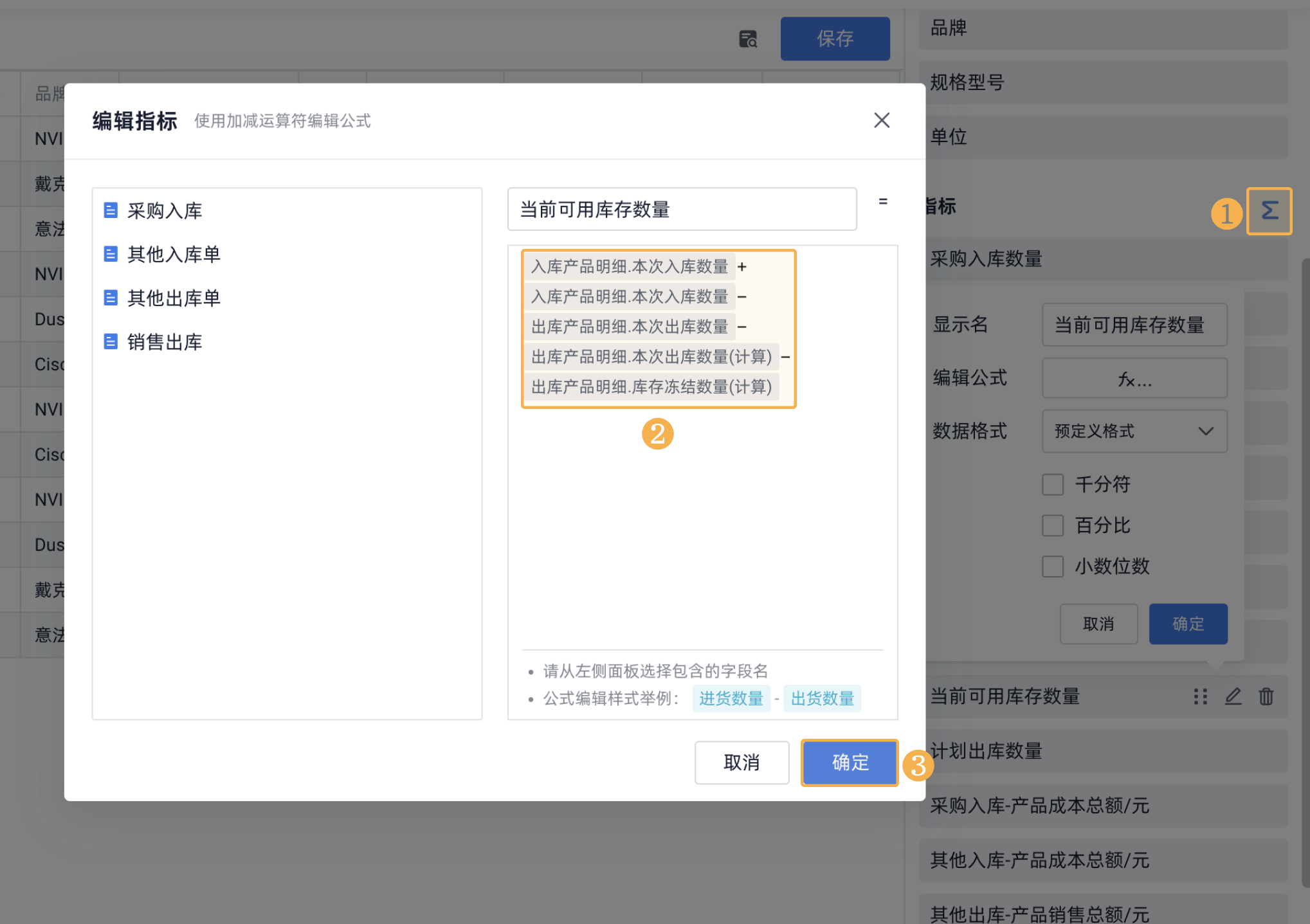Click the 保存 button at top

click(x=835, y=39)
